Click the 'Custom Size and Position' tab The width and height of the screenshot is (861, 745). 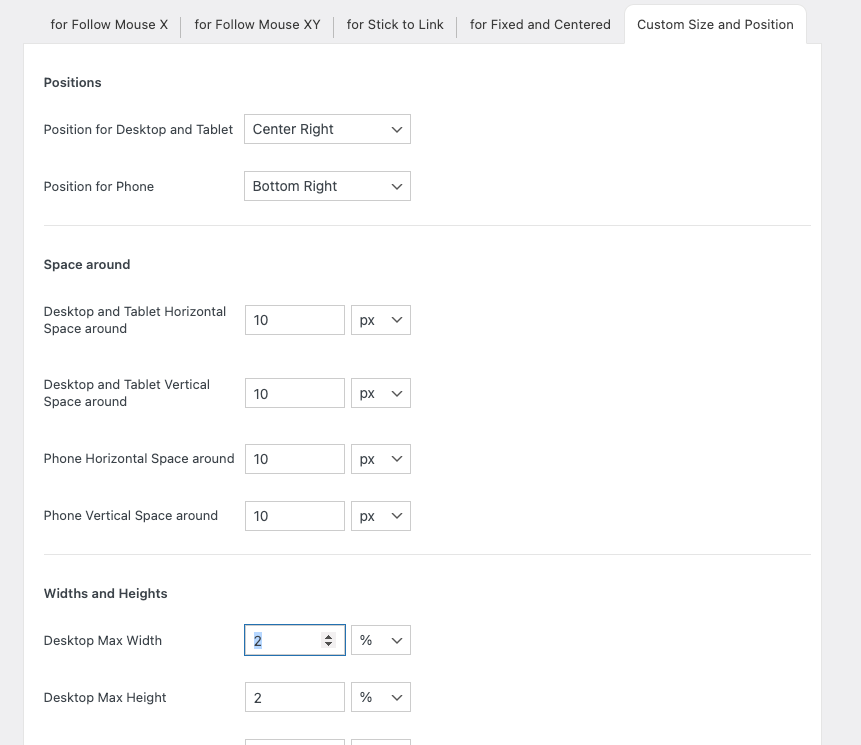(715, 24)
